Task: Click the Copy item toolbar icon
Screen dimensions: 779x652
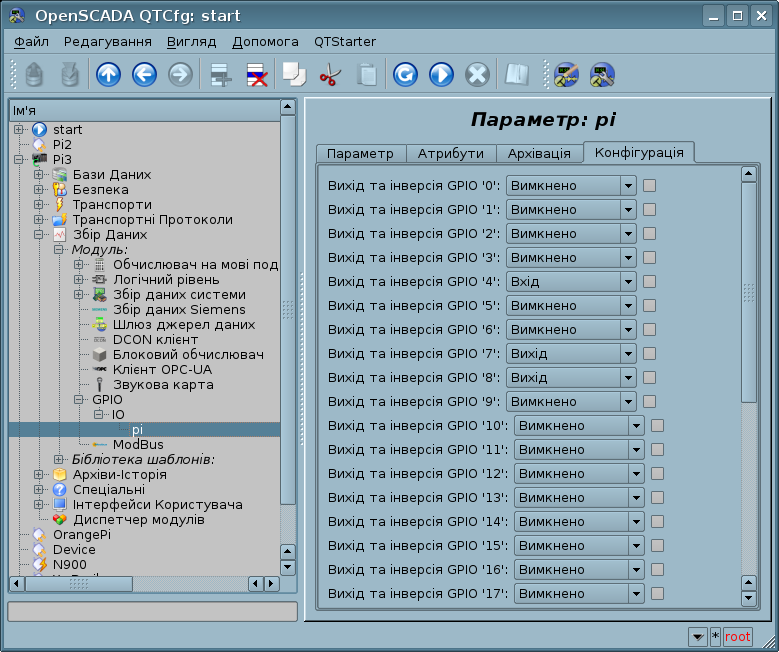Action: [293, 75]
